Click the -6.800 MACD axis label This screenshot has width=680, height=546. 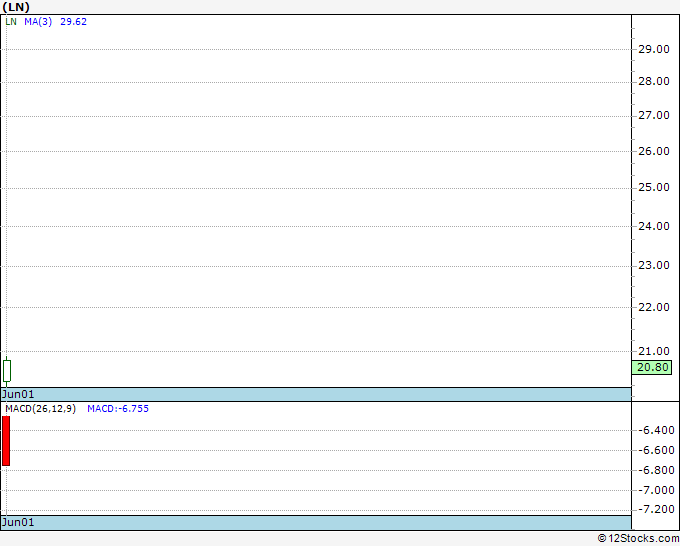pos(656,470)
